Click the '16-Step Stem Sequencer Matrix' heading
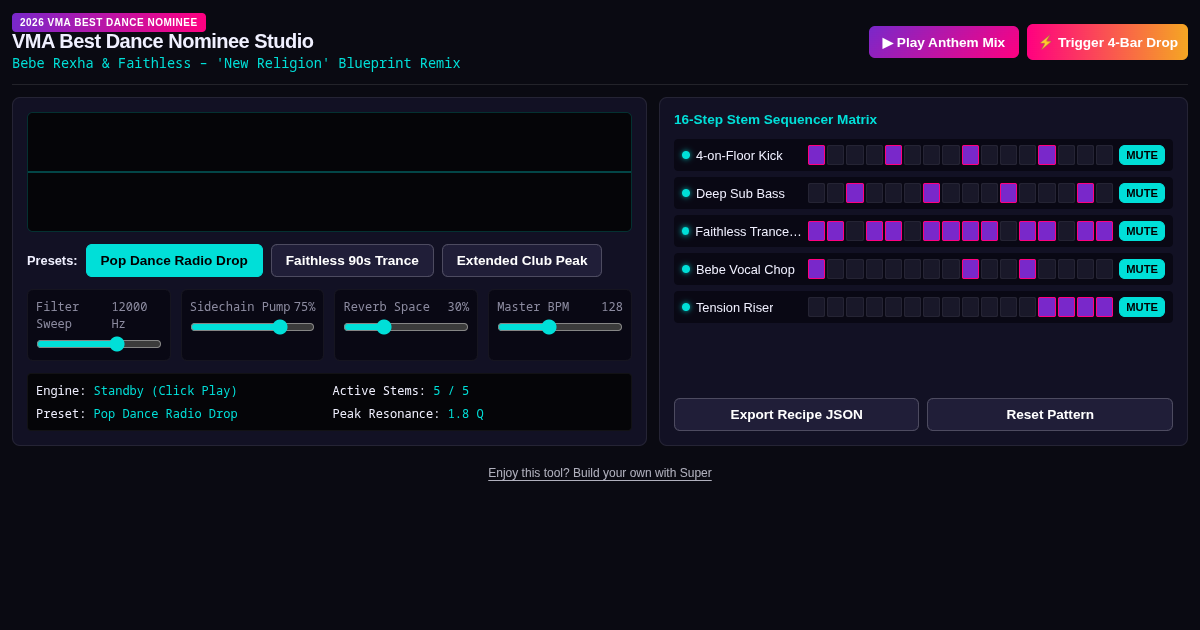The height and width of the screenshot is (630, 1200). 775,120
